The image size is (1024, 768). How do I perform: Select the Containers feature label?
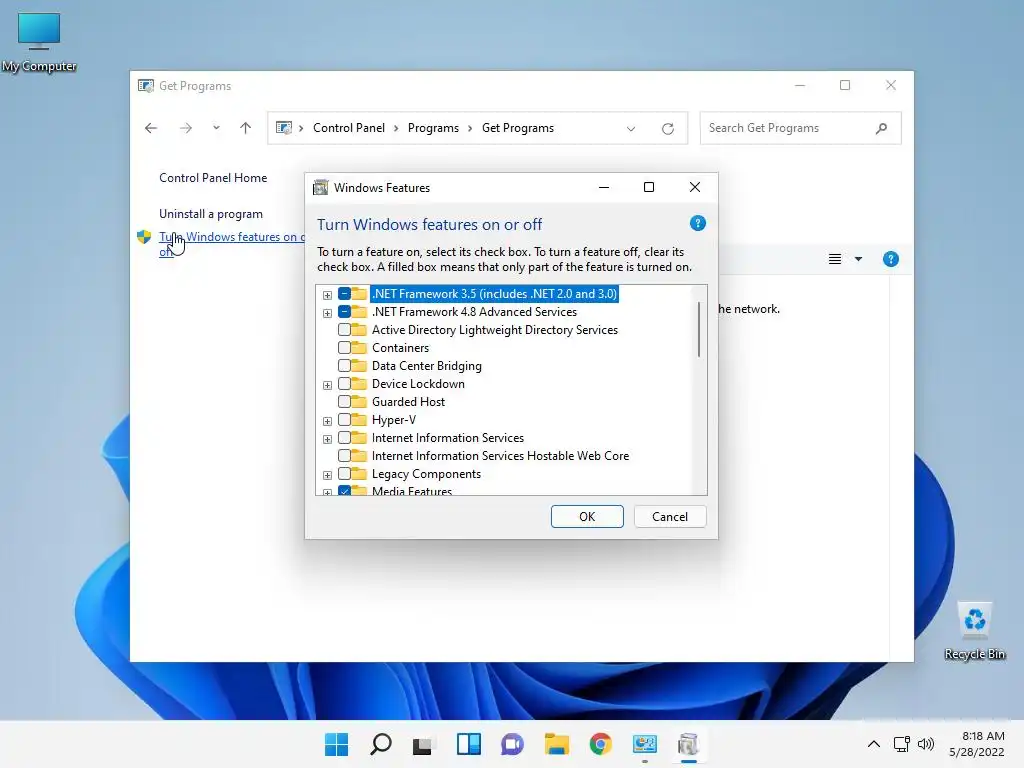(x=400, y=348)
